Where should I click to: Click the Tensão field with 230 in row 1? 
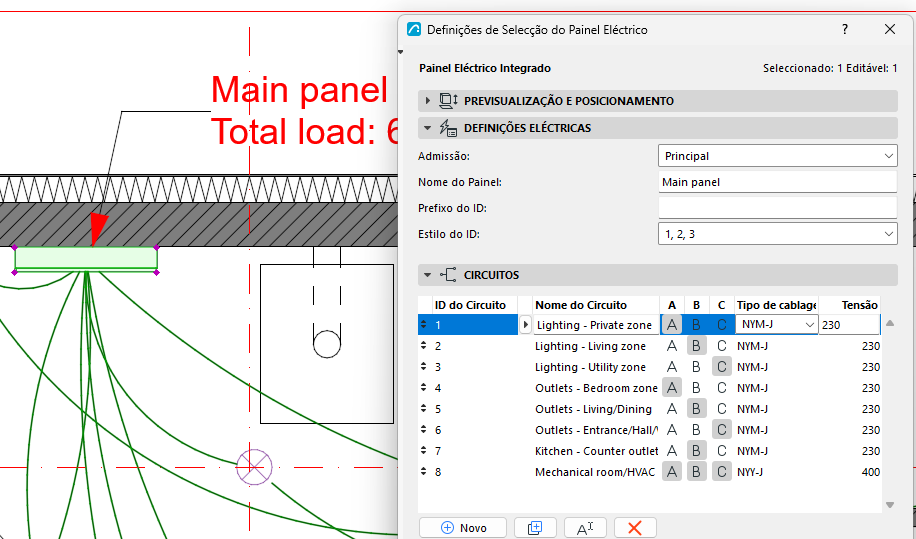[849, 325]
